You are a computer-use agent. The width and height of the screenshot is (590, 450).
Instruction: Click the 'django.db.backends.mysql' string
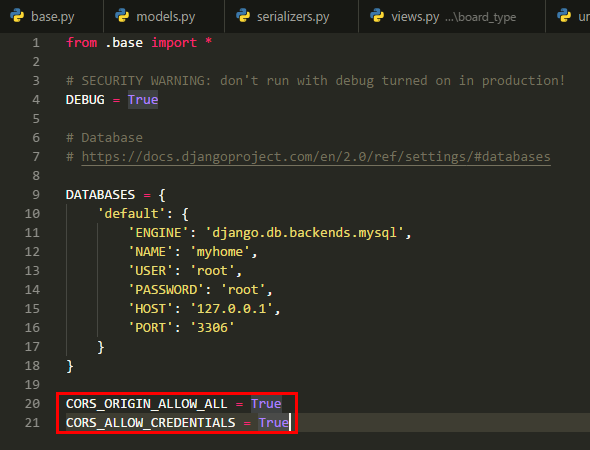pos(304,233)
